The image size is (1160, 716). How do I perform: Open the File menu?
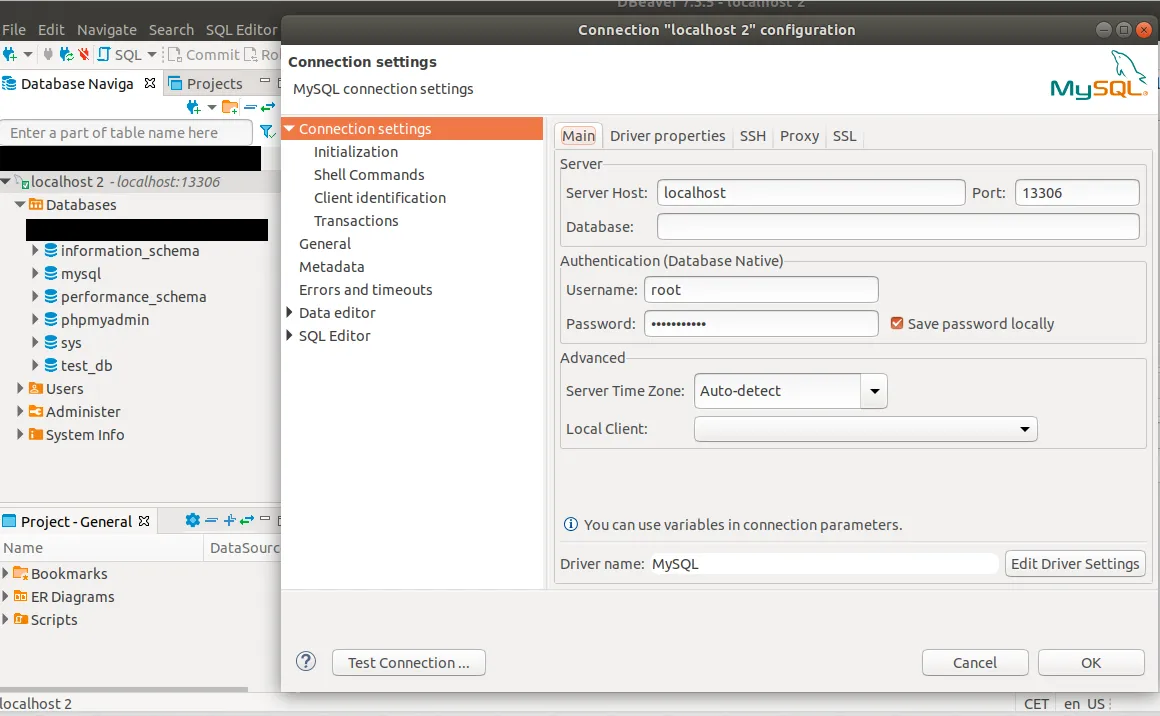pyautogui.click(x=14, y=30)
